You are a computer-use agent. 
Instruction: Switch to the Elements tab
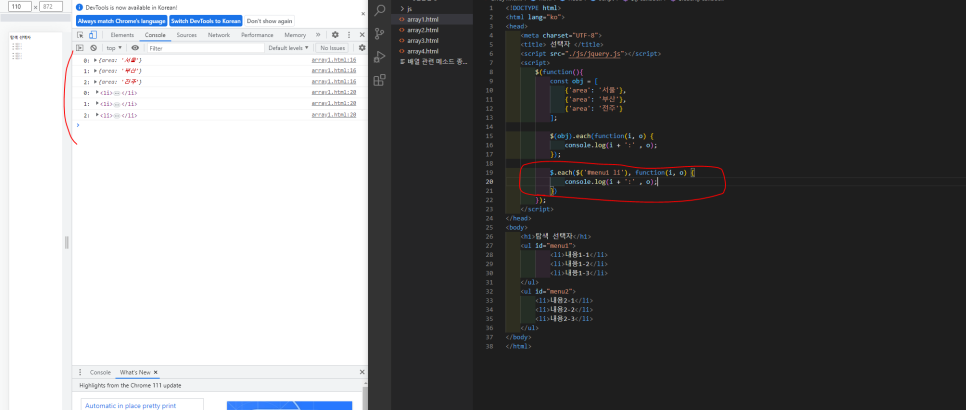pos(123,35)
